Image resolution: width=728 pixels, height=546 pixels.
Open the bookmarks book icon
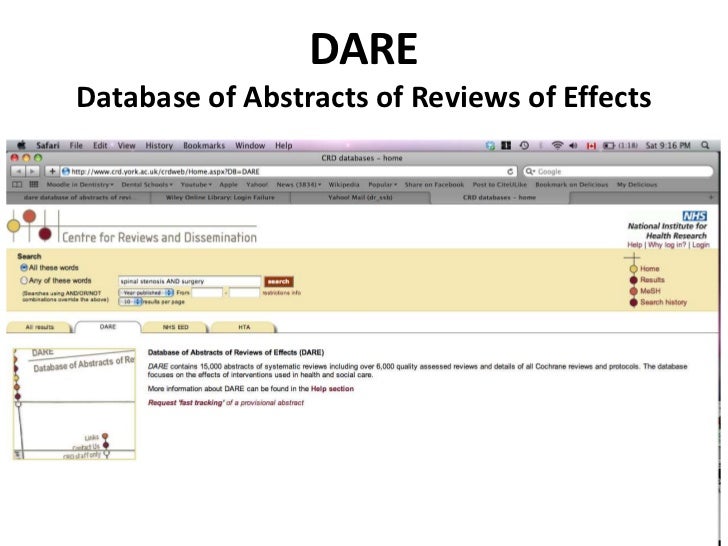[x=17, y=184]
